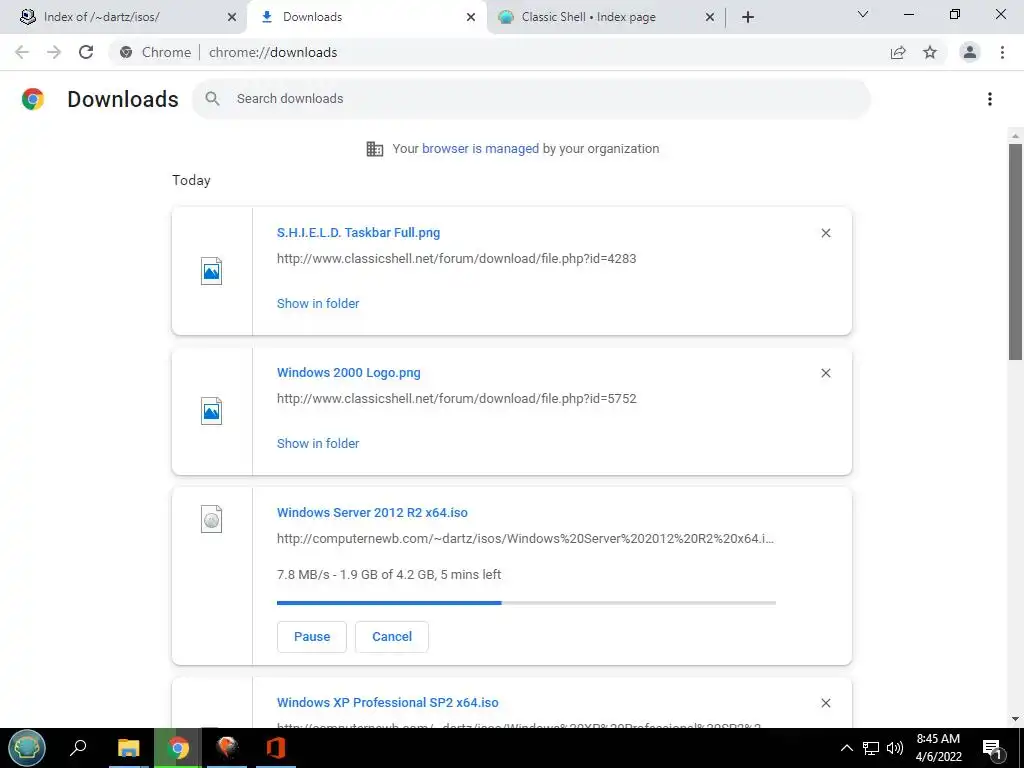Remove S.H.I.E.L.D. Taskbar Full.png from list

tap(826, 233)
